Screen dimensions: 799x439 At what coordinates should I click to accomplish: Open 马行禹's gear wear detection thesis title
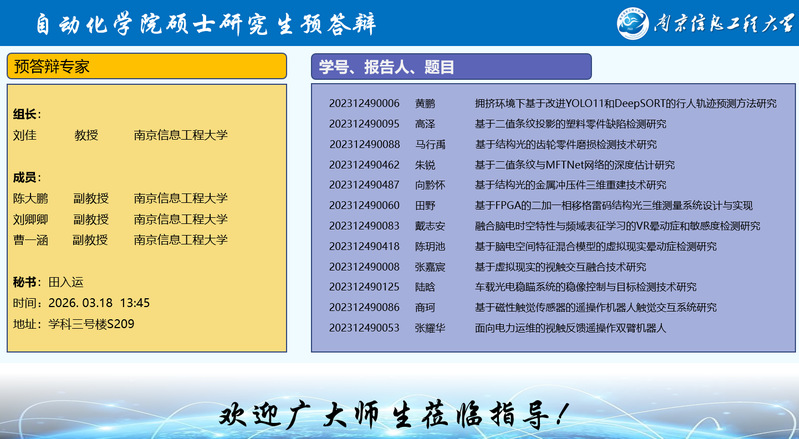pos(565,144)
